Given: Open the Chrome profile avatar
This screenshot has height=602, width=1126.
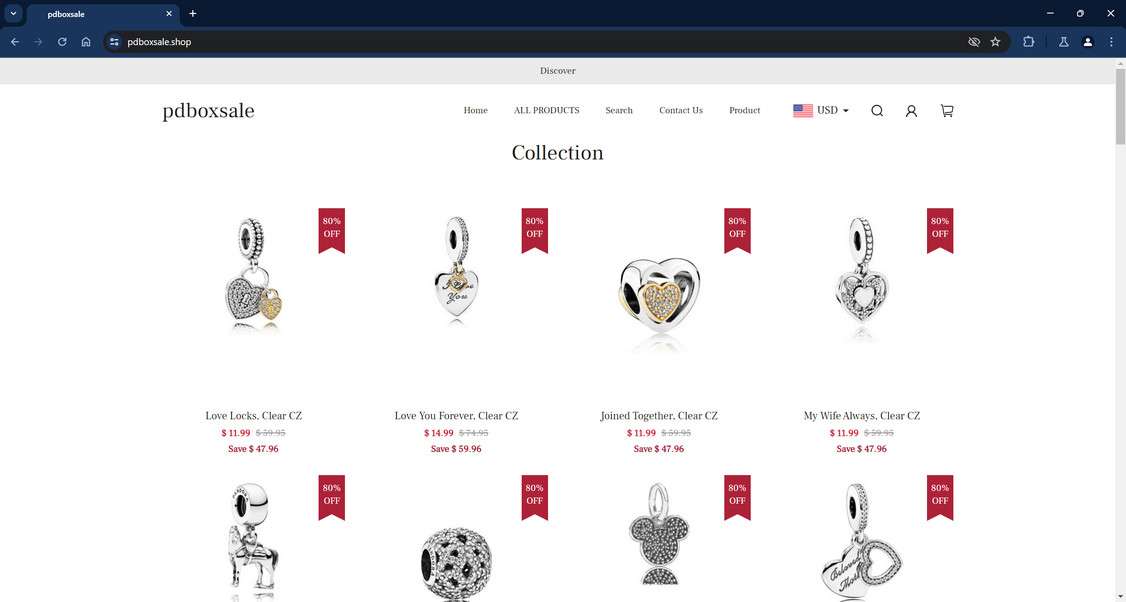Looking at the screenshot, I should pyautogui.click(x=1088, y=42).
